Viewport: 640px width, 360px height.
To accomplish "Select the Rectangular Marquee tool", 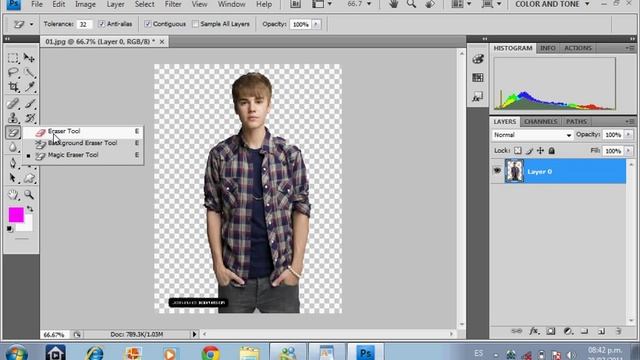I will tap(13, 58).
